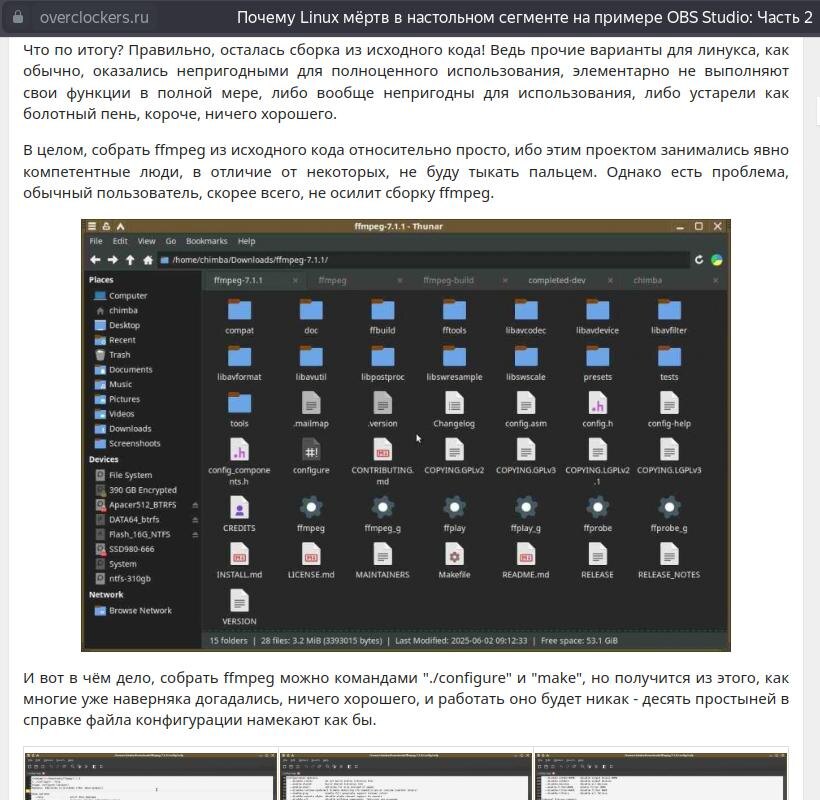Viewport: 820px width, 800px height.
Task: Select 'Screenshoots' in the Places sidebar
Action: coord(134,443)
